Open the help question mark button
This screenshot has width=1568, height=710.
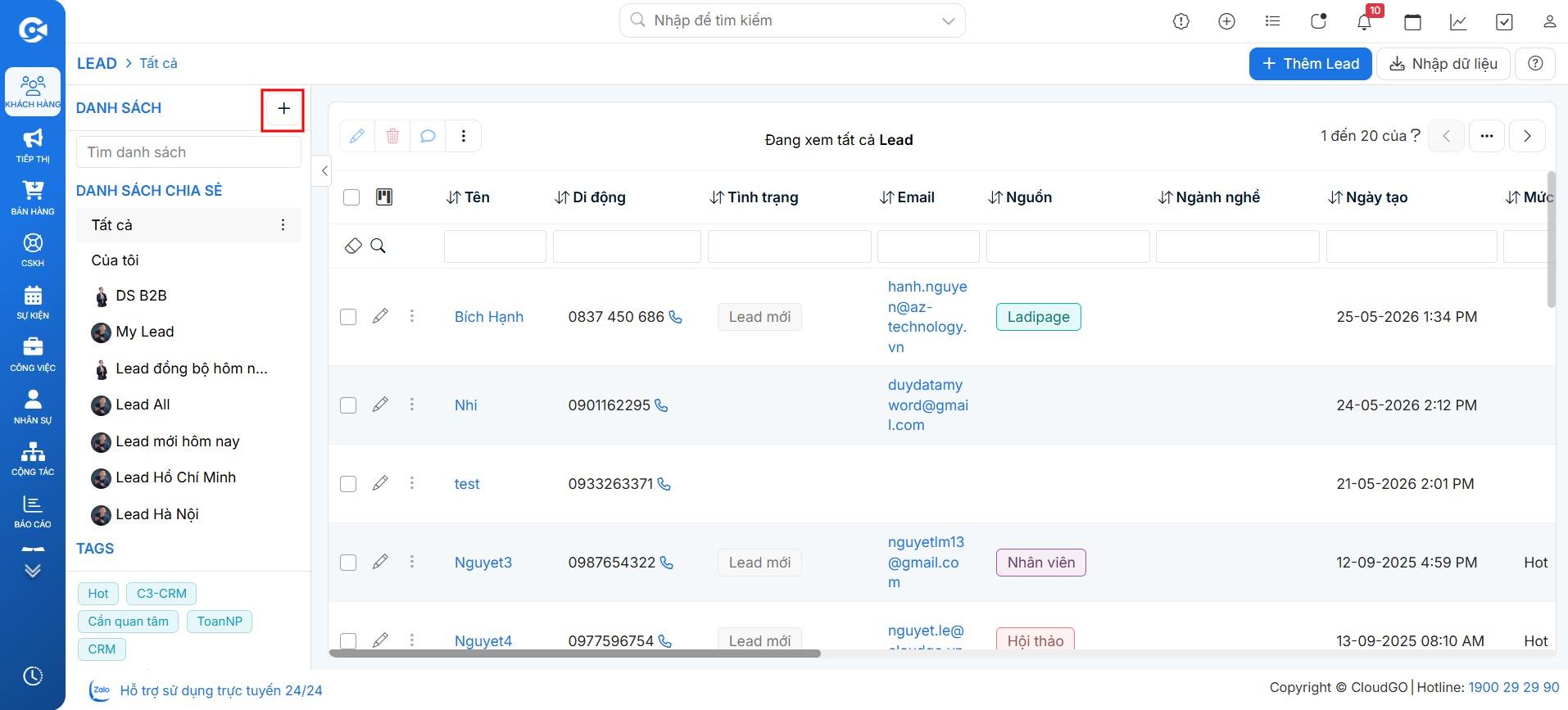(x=1536, y=64)
